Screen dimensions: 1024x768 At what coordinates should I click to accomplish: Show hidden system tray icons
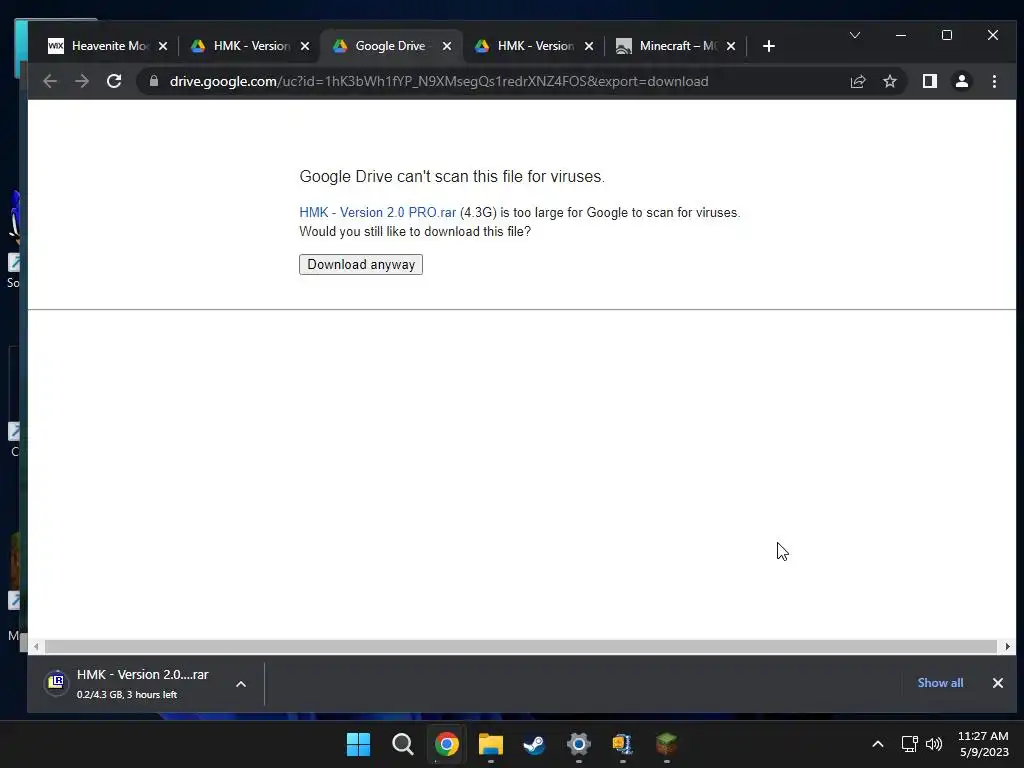(878, 744)
